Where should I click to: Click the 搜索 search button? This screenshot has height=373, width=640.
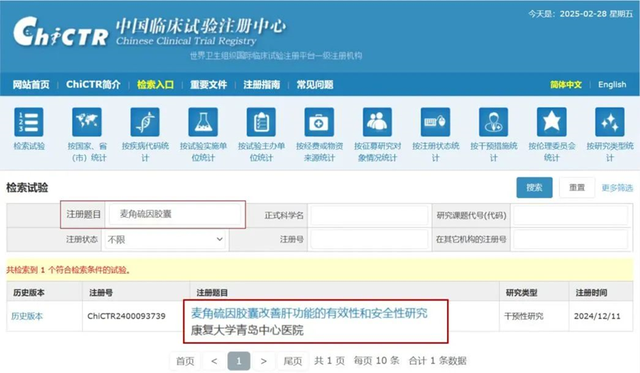point(534,187)
